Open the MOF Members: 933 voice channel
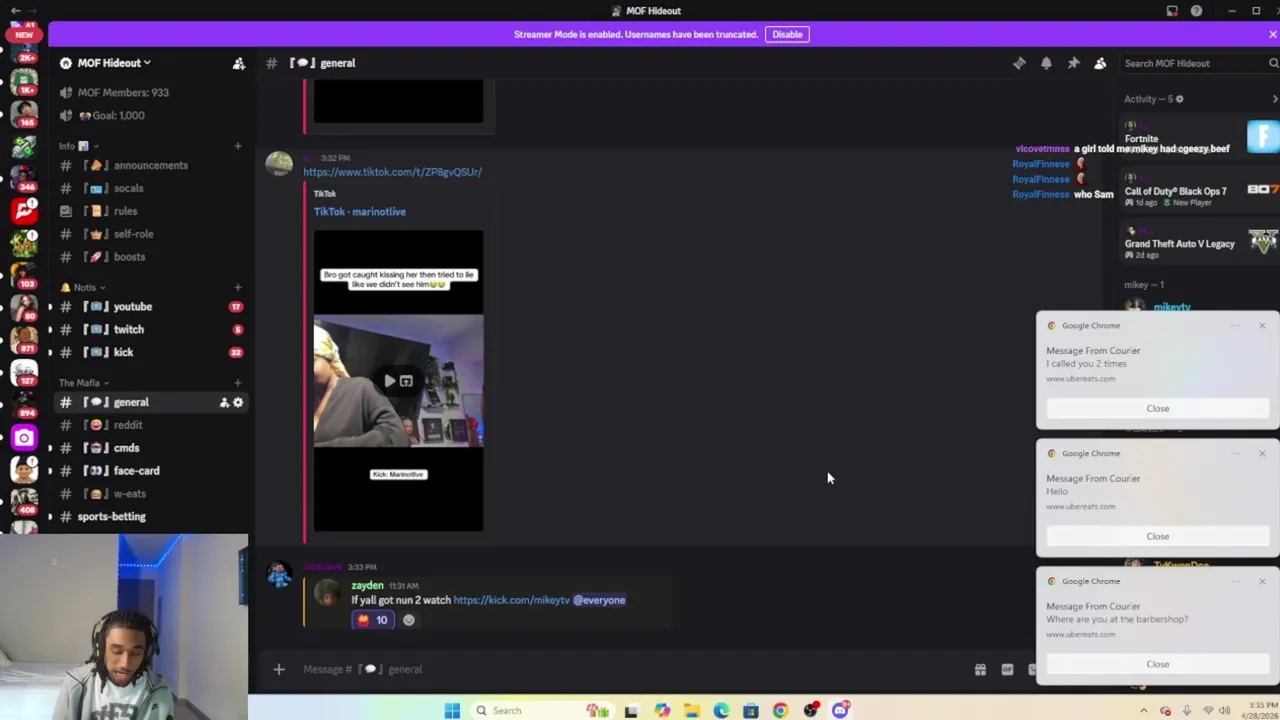 click(123, 92)
